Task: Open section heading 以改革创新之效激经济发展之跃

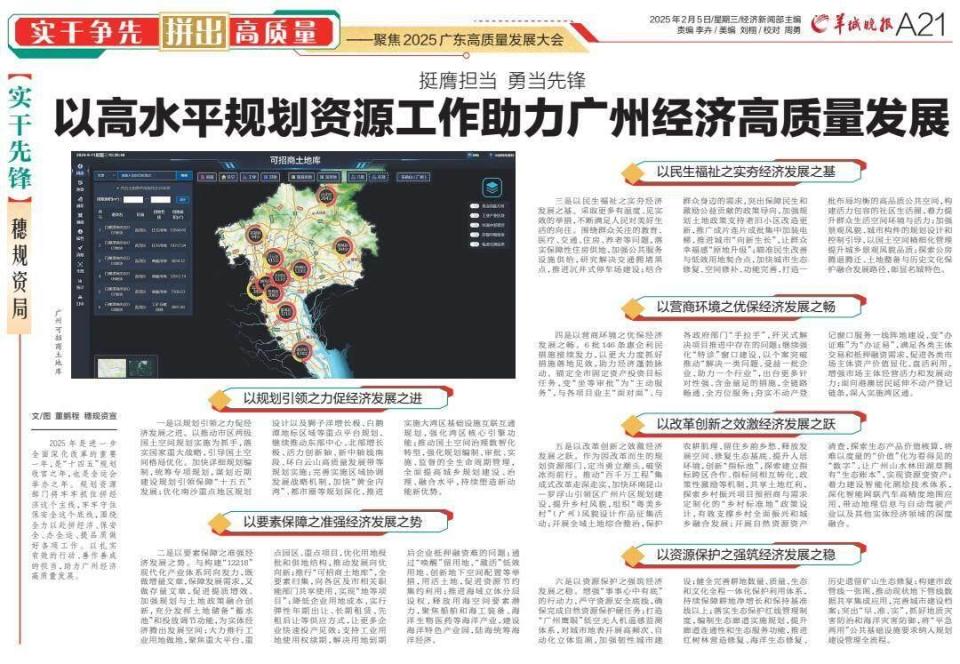Action: (746, 423)
